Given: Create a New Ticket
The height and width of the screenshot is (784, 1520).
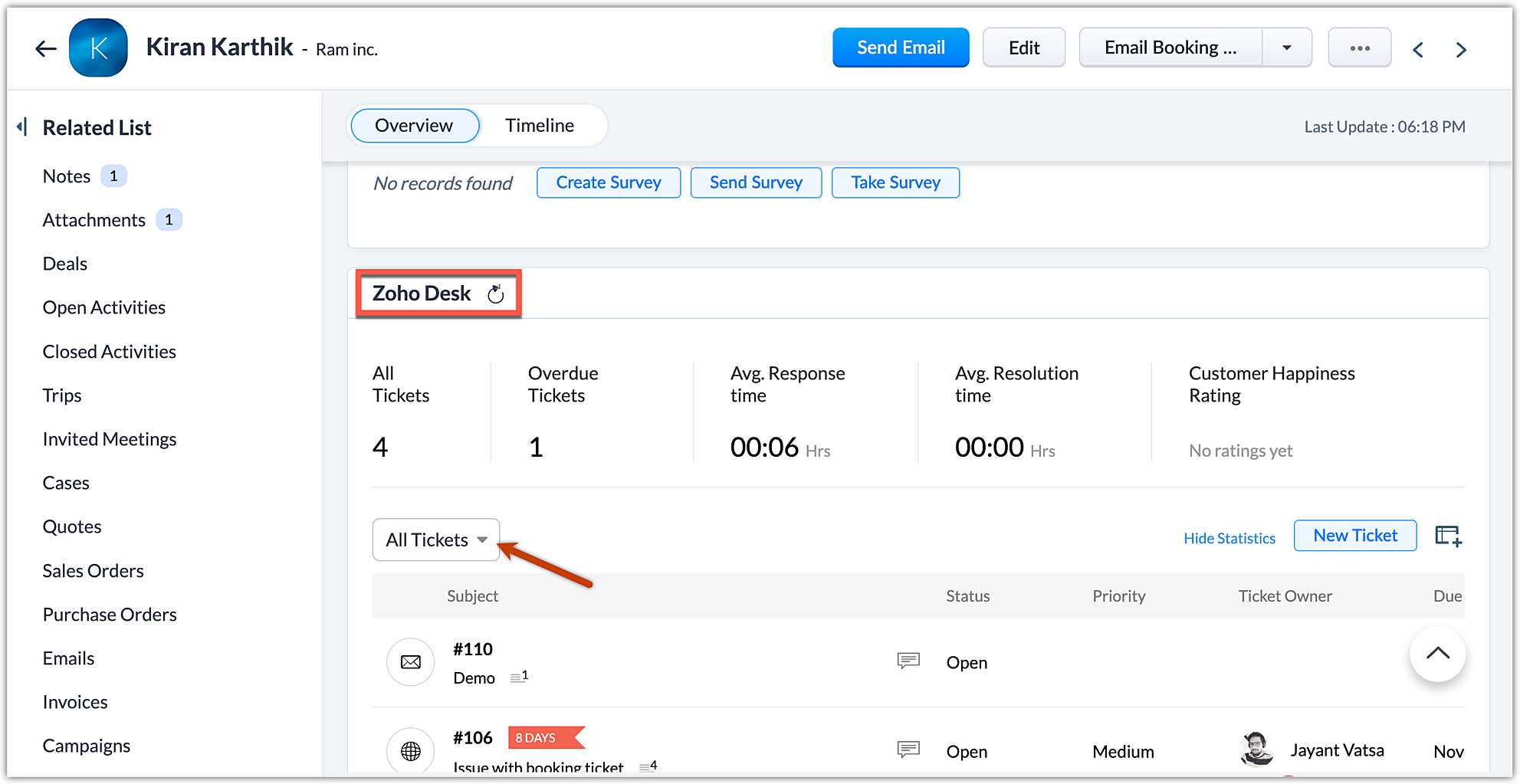Looking at the screenshot, I should [1355, 536].
